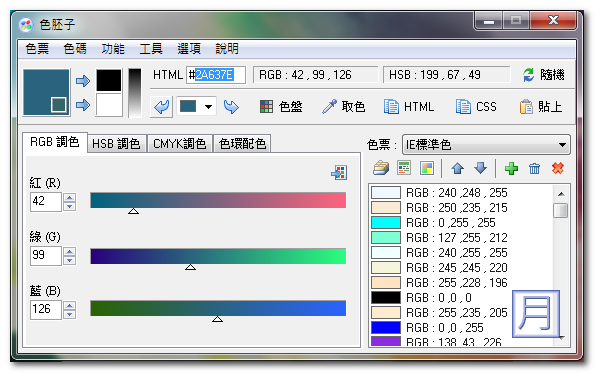Screen dimensions: 595x373
Task: Click the 貼上 paste button
Action: point(541,107)
